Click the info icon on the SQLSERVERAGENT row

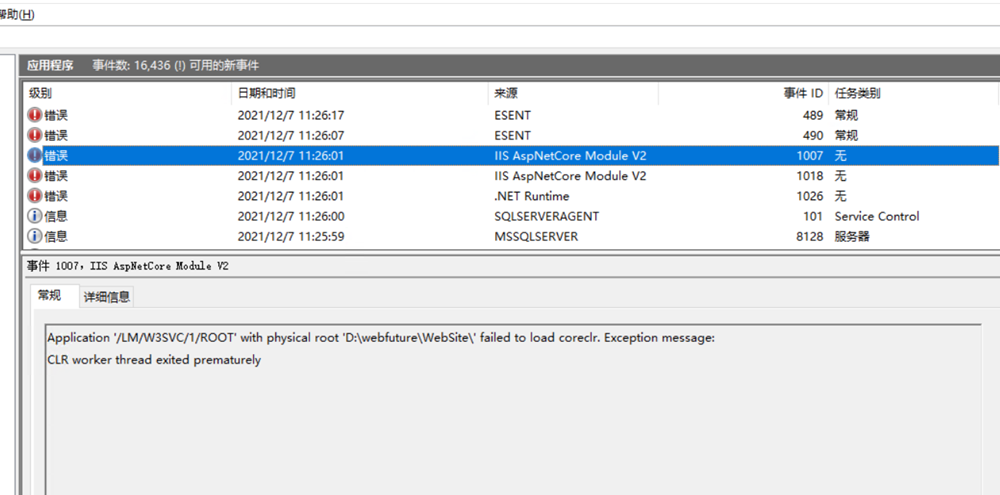(35, 216)
